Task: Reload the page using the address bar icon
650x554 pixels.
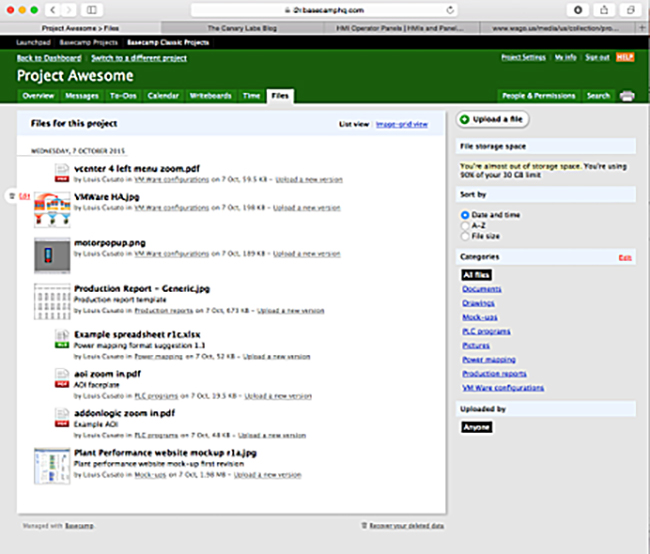Action: tap(451, 9)
